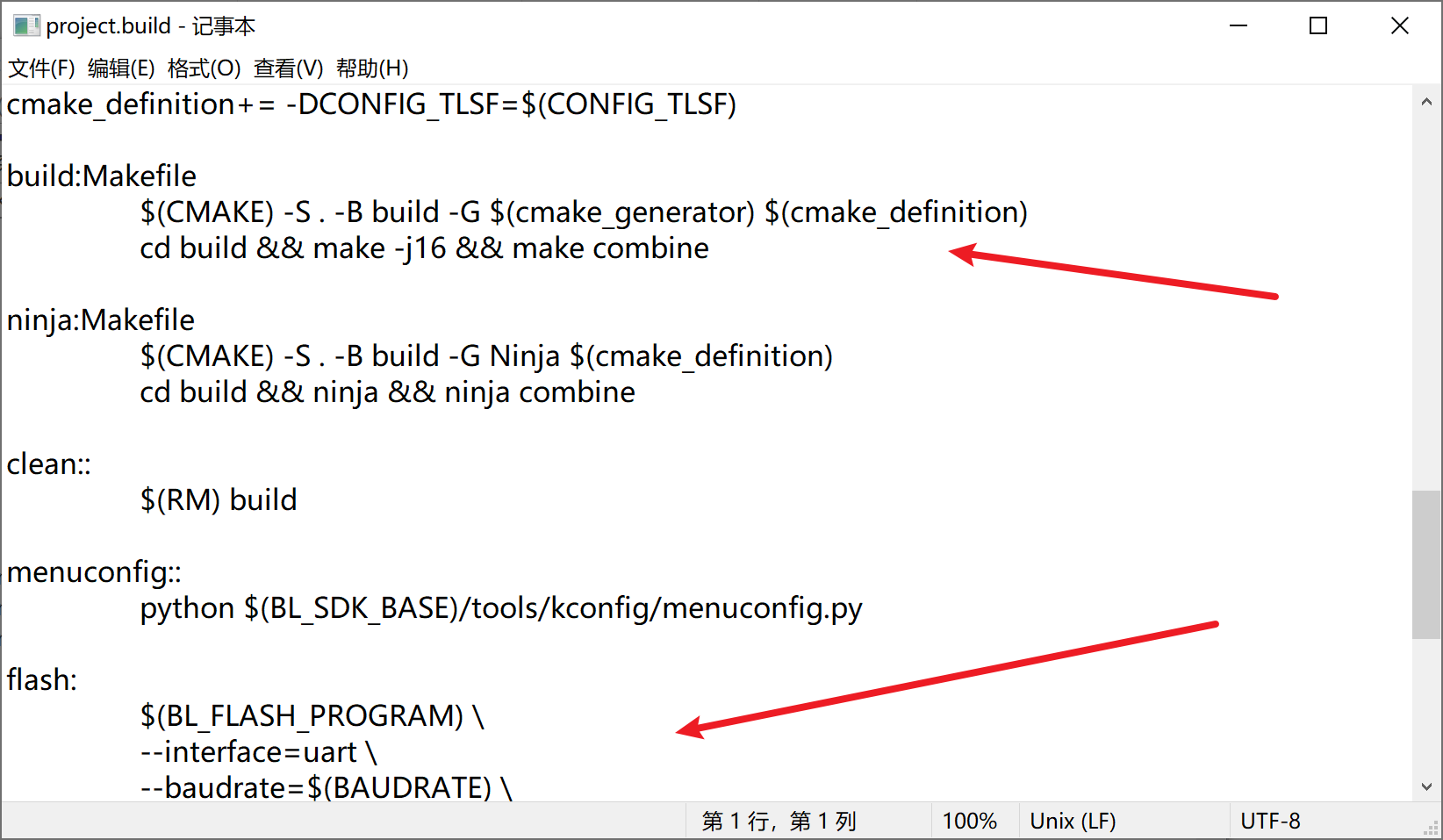Click the scrollbar up arrow
This screenshot has width=1443, height=840.
pos(1426,102)
